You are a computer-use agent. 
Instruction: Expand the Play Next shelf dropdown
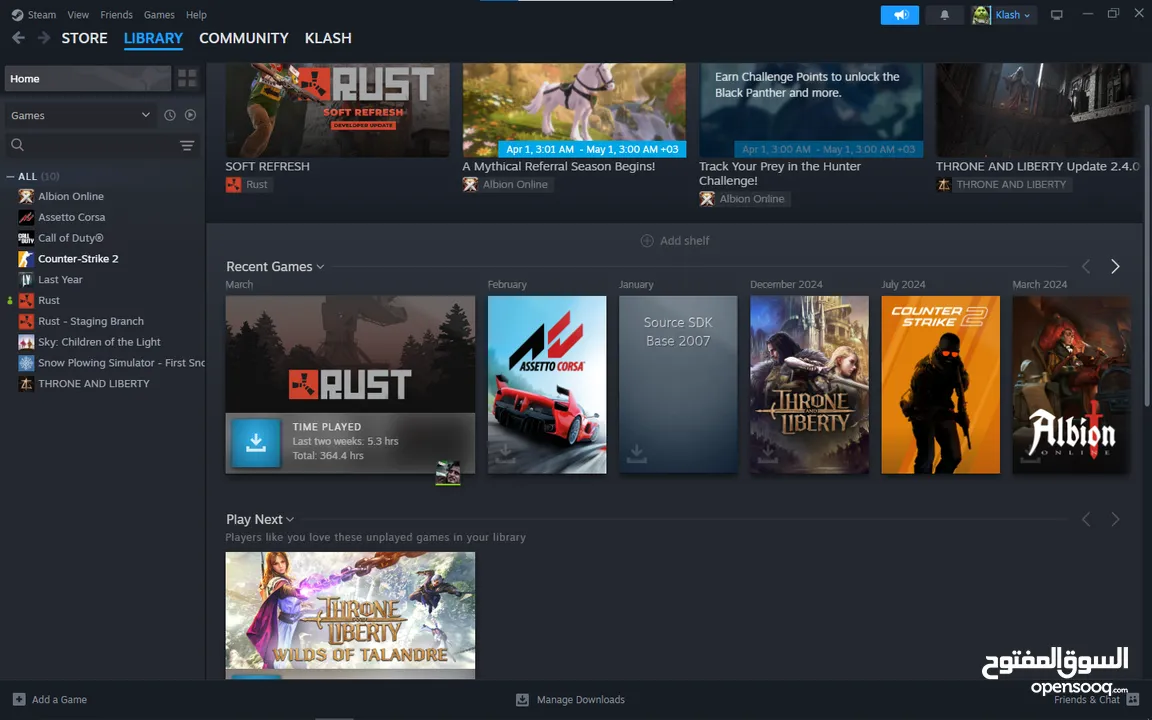click(290, 519)
